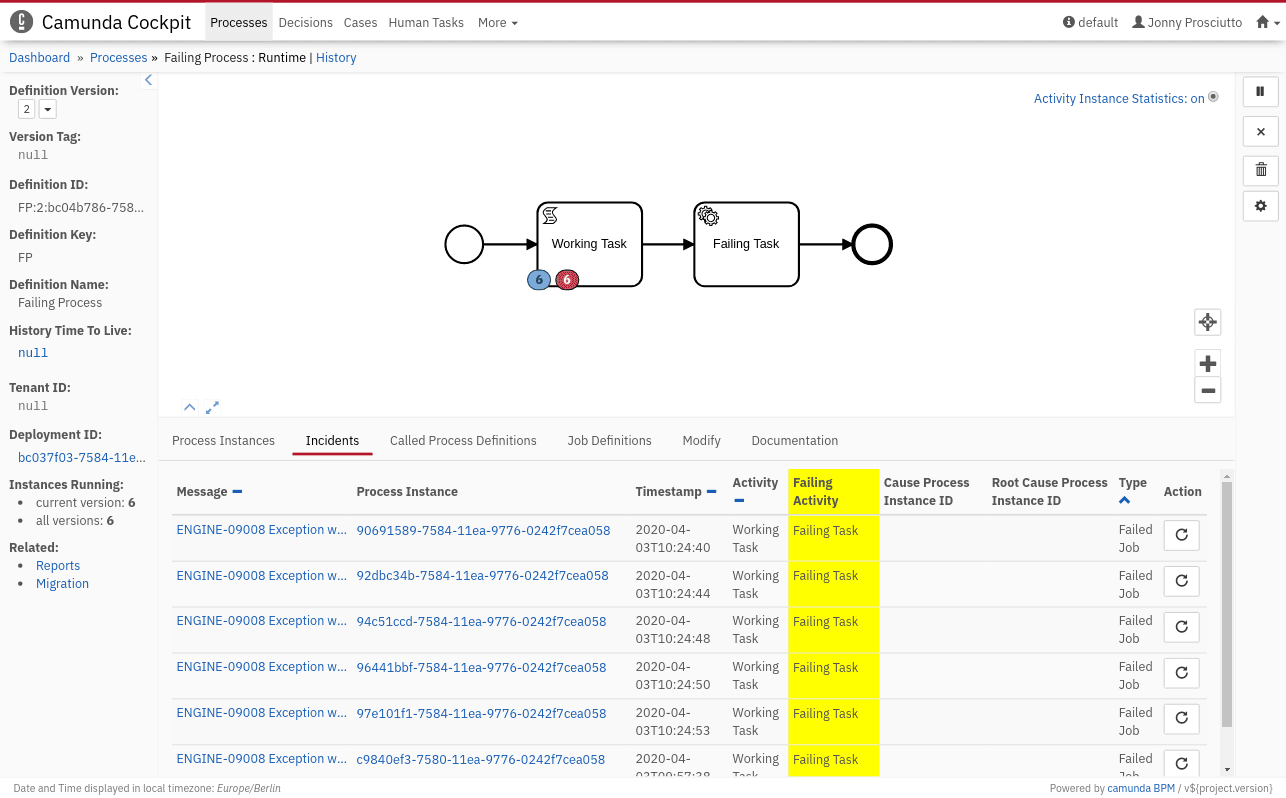Open the More navigation dropdown

(497, 22)
